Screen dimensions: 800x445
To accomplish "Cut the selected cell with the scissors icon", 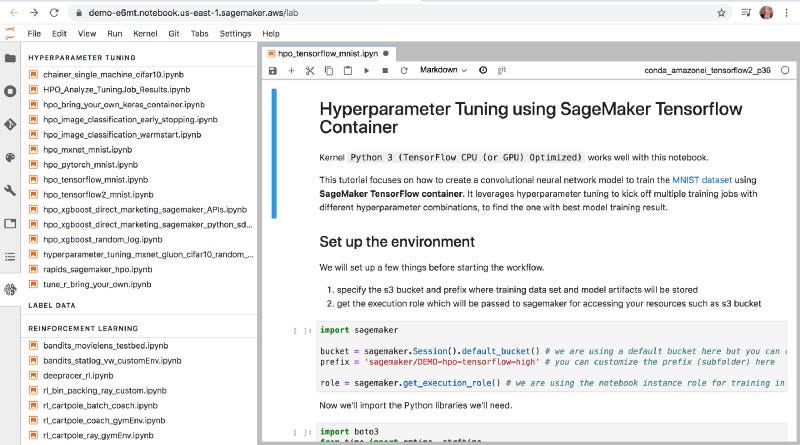I will click(x=310, y=70).
